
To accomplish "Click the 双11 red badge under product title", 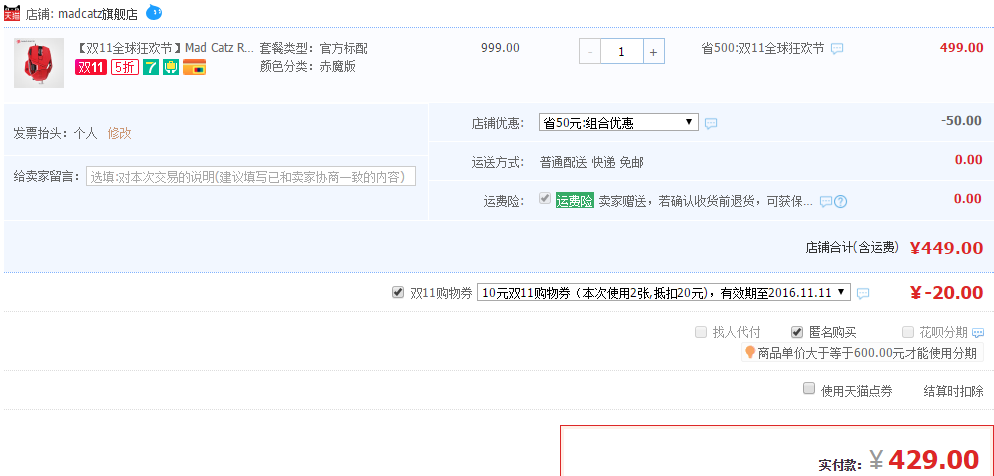I will [91, 67].
